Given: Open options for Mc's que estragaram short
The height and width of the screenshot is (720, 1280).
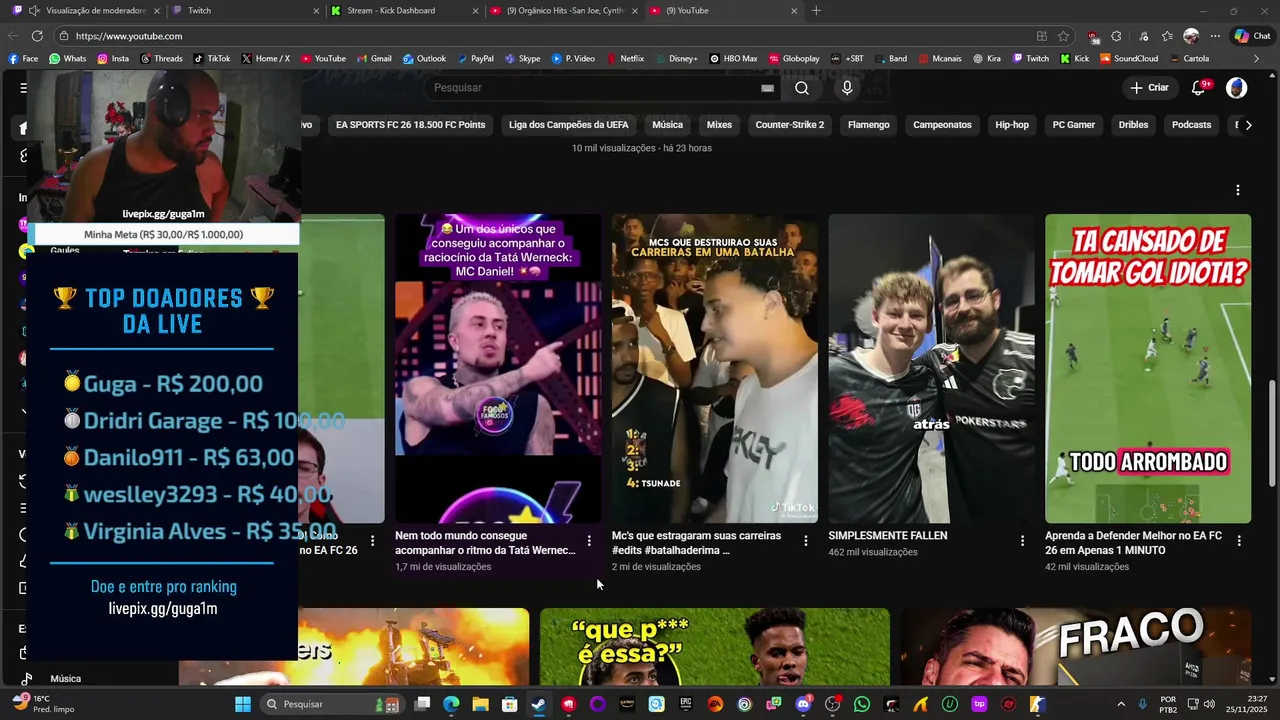Looking at the screenshot, I should [806, 541].
